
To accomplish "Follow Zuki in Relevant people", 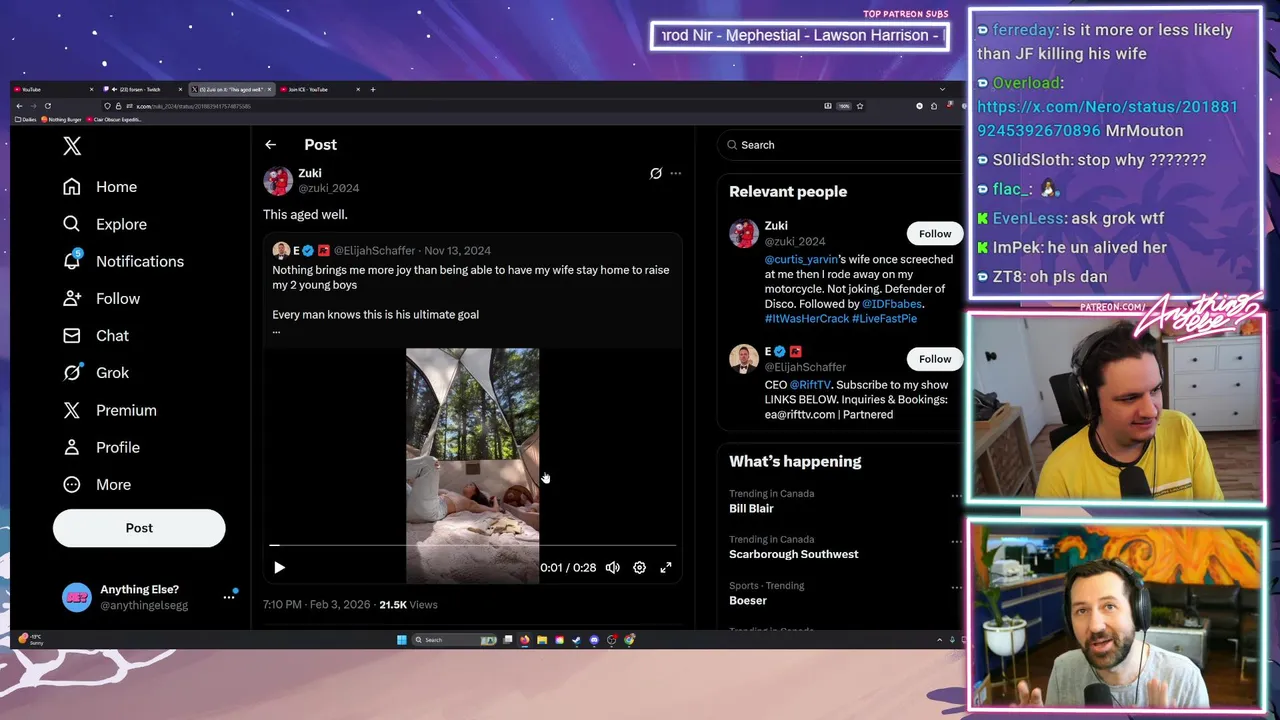I will pos(935,234).
